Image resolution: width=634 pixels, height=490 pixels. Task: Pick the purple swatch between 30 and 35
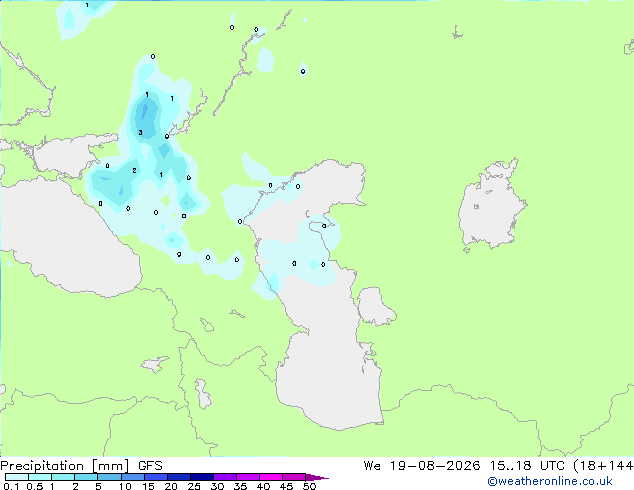pos(224,477)
